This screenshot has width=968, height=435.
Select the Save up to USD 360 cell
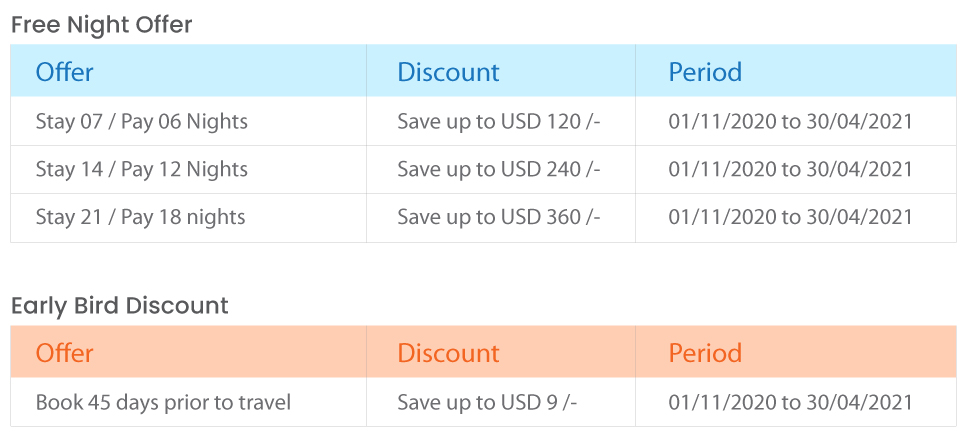[499, 217]
